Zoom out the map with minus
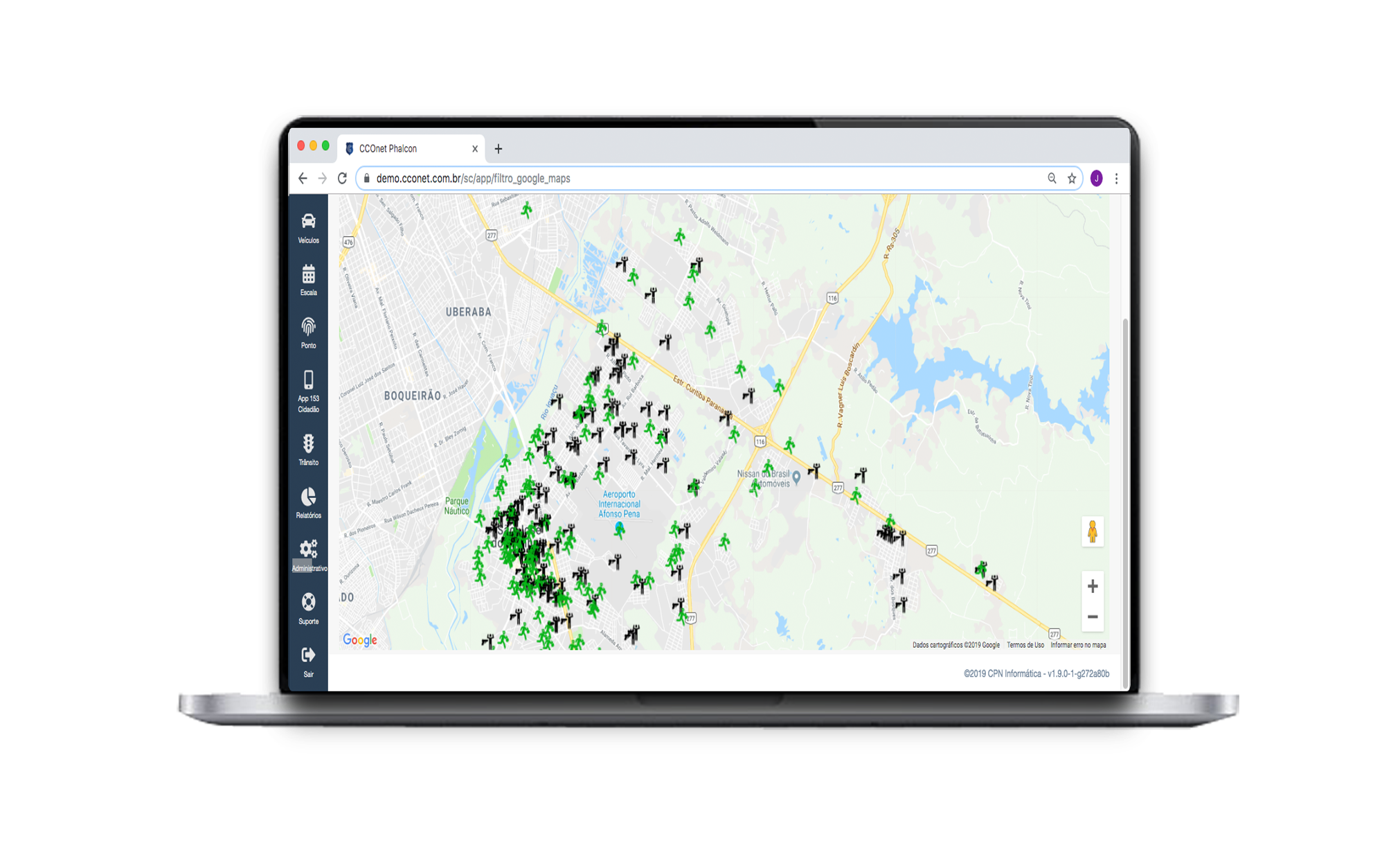Image resolution: width=1400 pixels, height=841 pixels. 1093,617
